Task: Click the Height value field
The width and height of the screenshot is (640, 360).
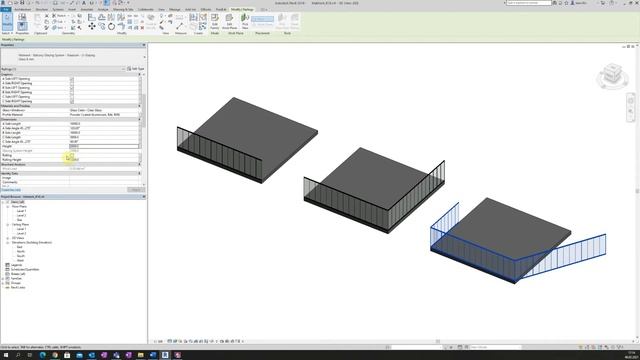Action: (x=104, y=146)
